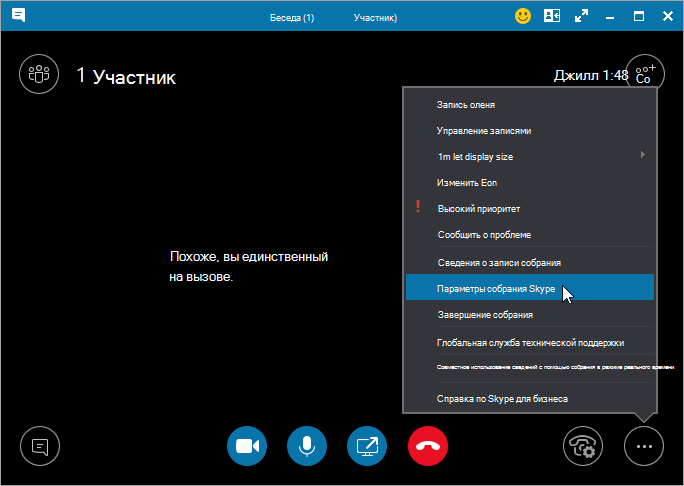Viewport: 684px width, 486px height.
Task: Open Глобальная служба технической поддержки
Action: click(530, 342)
